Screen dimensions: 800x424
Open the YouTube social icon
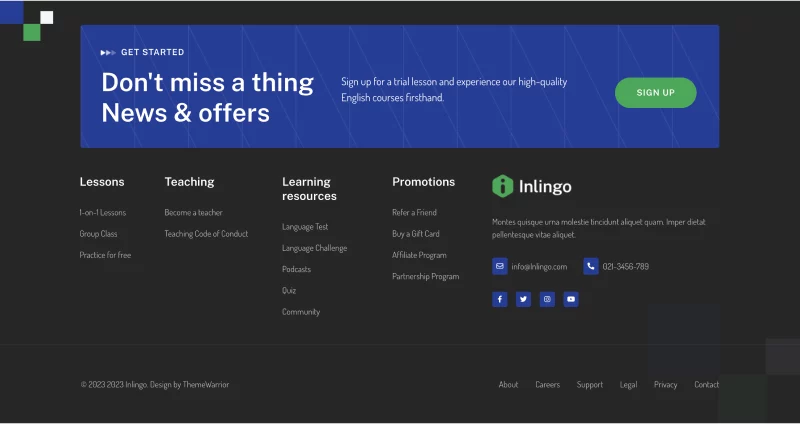571,299
